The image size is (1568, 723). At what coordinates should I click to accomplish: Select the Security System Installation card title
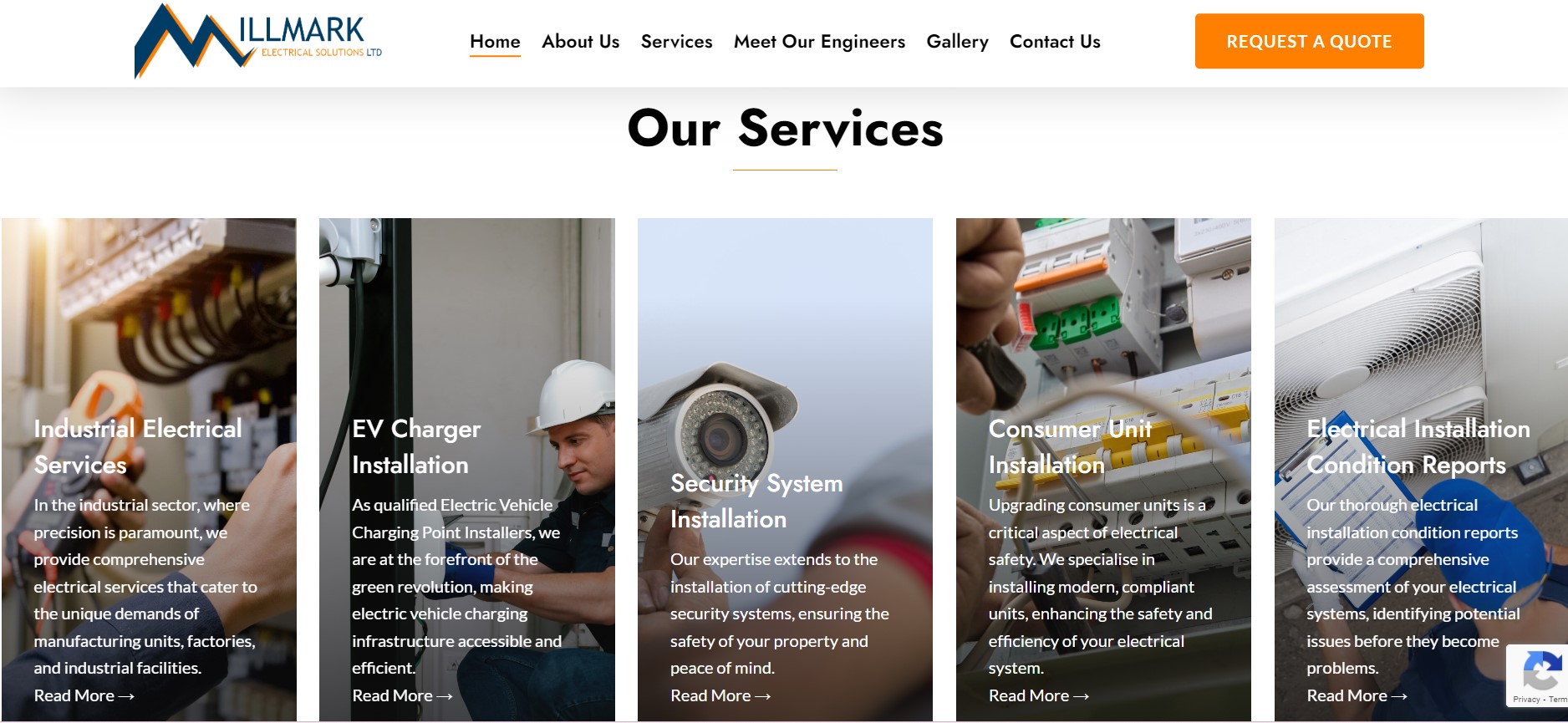[x=756, y=501]
